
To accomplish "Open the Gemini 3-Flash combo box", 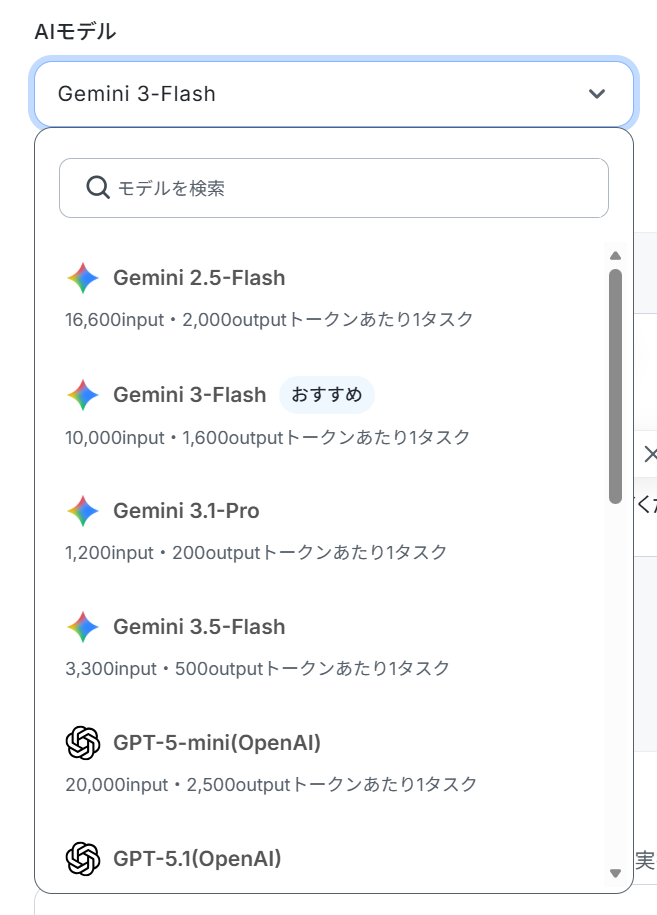I will (334, 94).
